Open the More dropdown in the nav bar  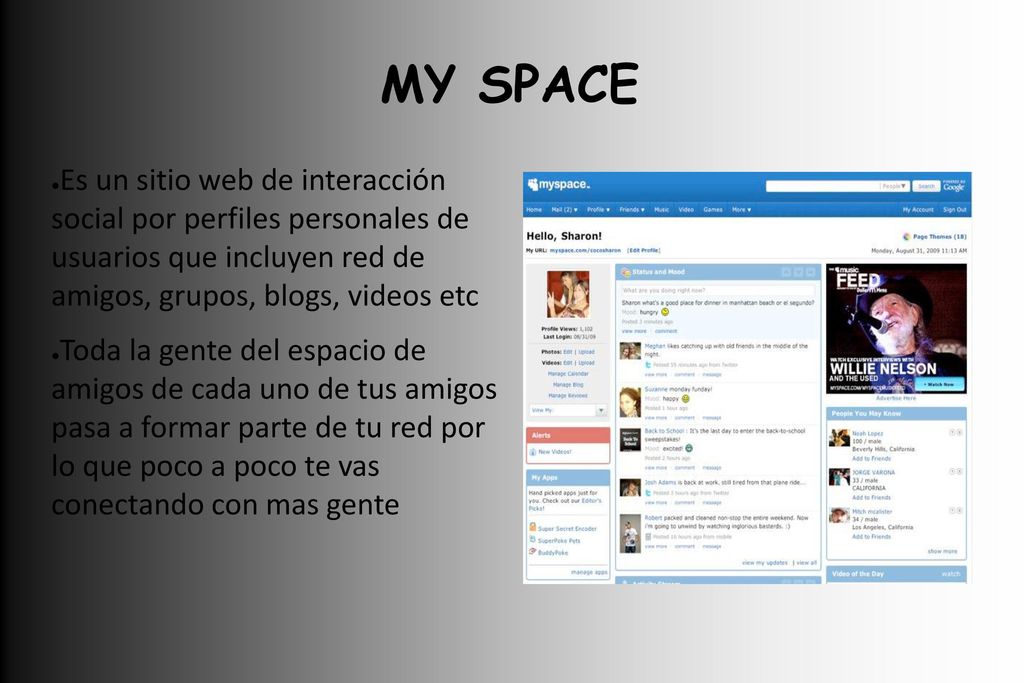click(x=741, y=210)
